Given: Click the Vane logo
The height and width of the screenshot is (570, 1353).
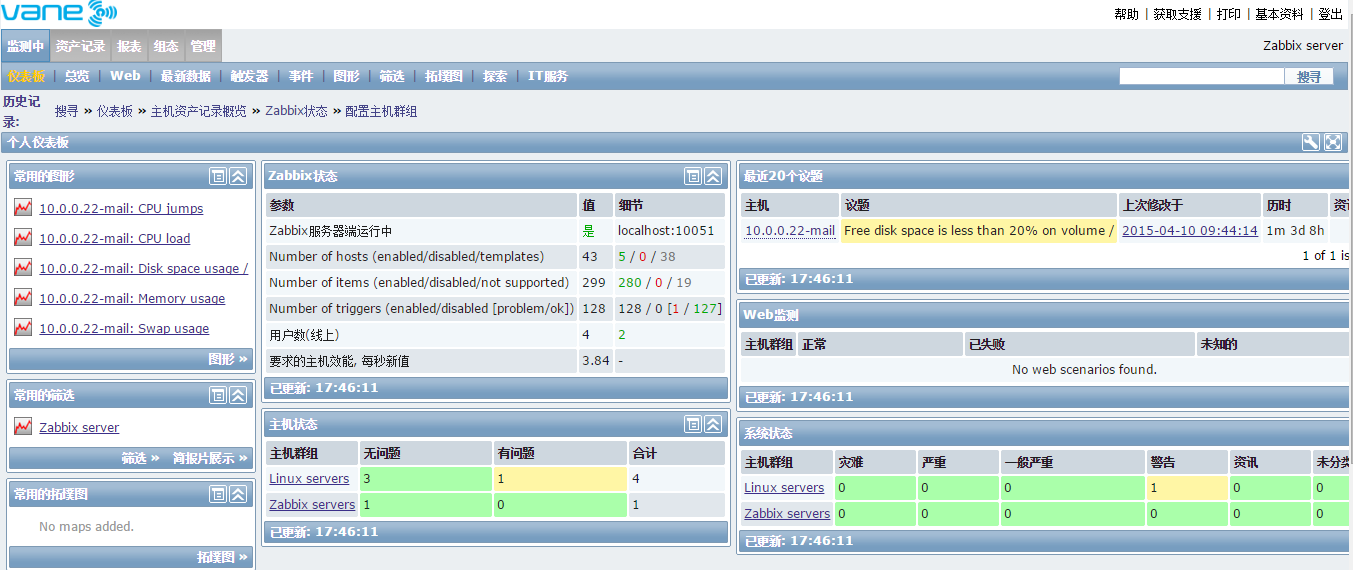Looking at the screenshot, I should (x=59, y=14).
